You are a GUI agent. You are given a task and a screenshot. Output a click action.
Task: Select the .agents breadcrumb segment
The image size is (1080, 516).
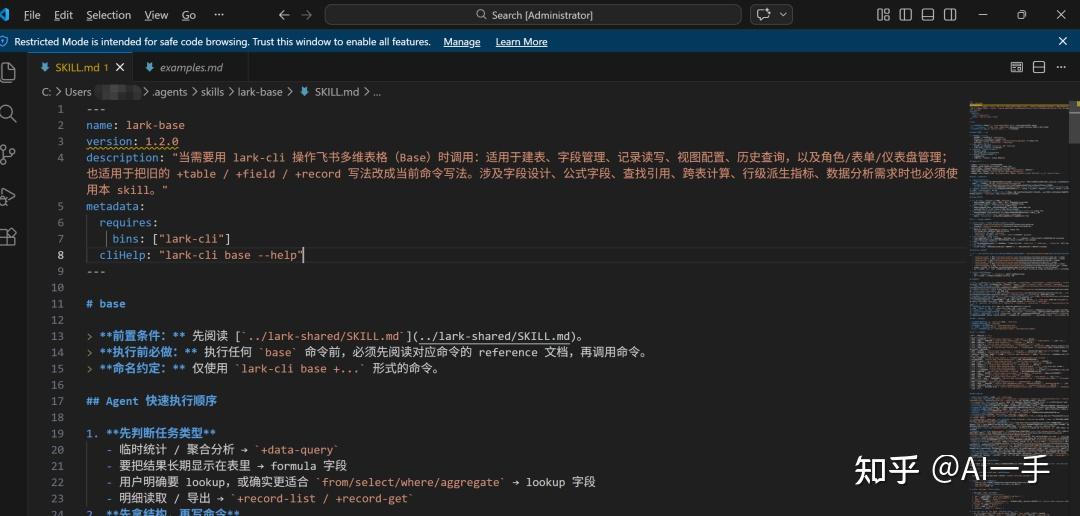click(169, 92)
